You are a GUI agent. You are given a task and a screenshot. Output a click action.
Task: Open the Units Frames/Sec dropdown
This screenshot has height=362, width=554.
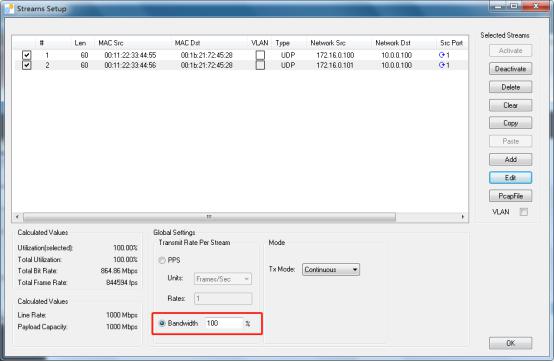pos(223,279)
